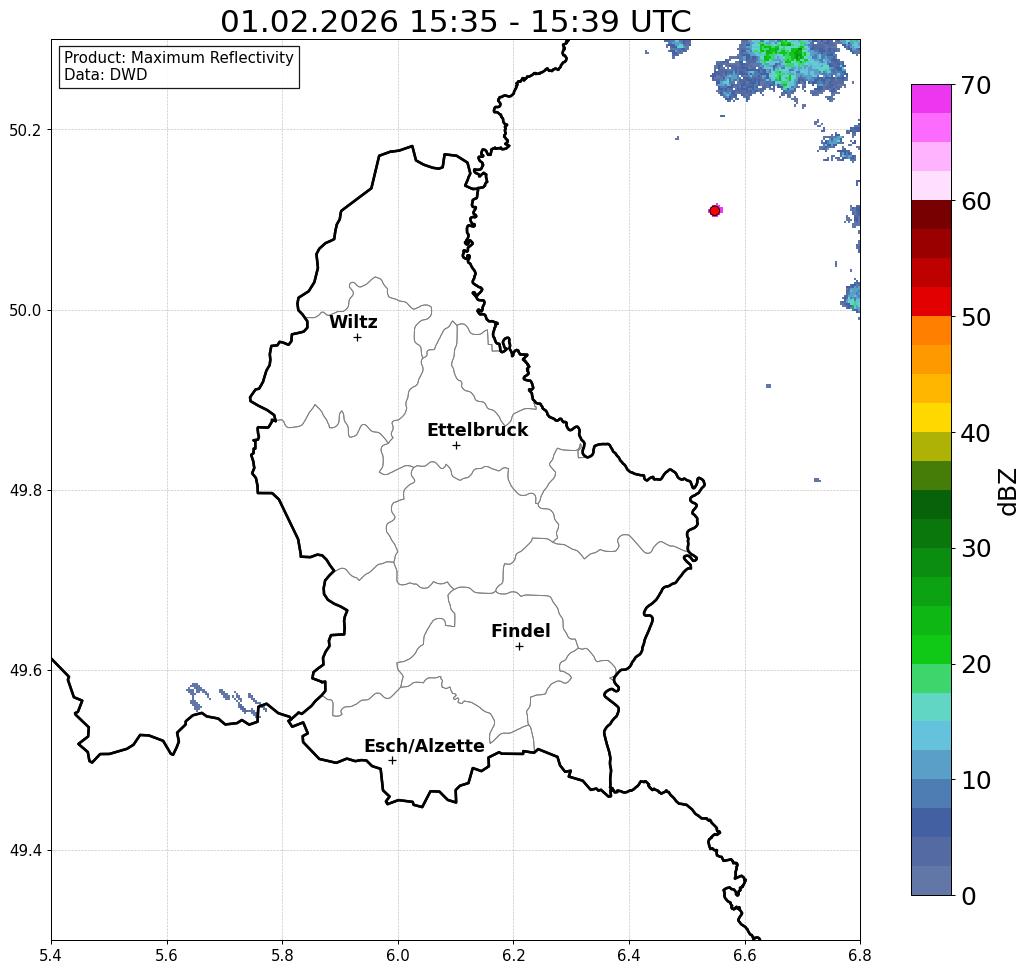Click the 30 tick label on colorbar
This screenshot has height=973, width=1029.
pyautogui.click(x=976, y=549)
